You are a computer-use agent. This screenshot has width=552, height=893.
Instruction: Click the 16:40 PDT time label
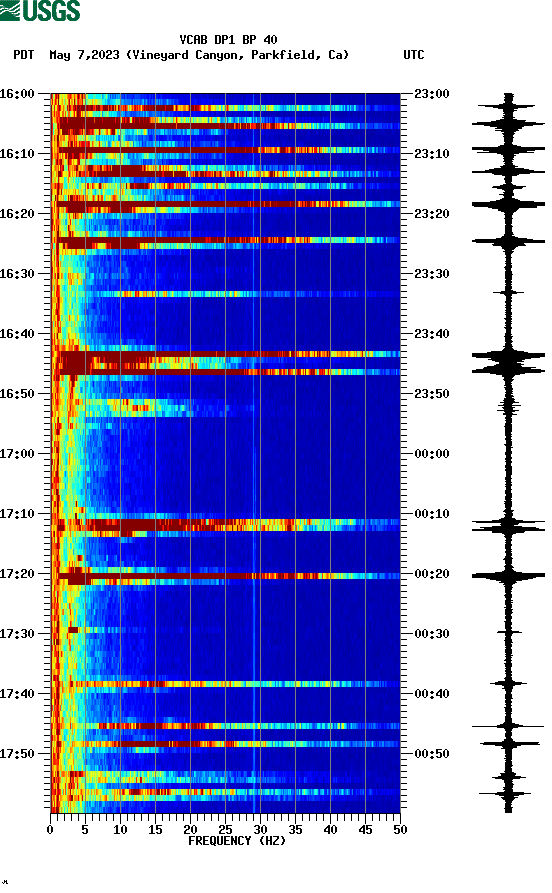tap(17, 334)
